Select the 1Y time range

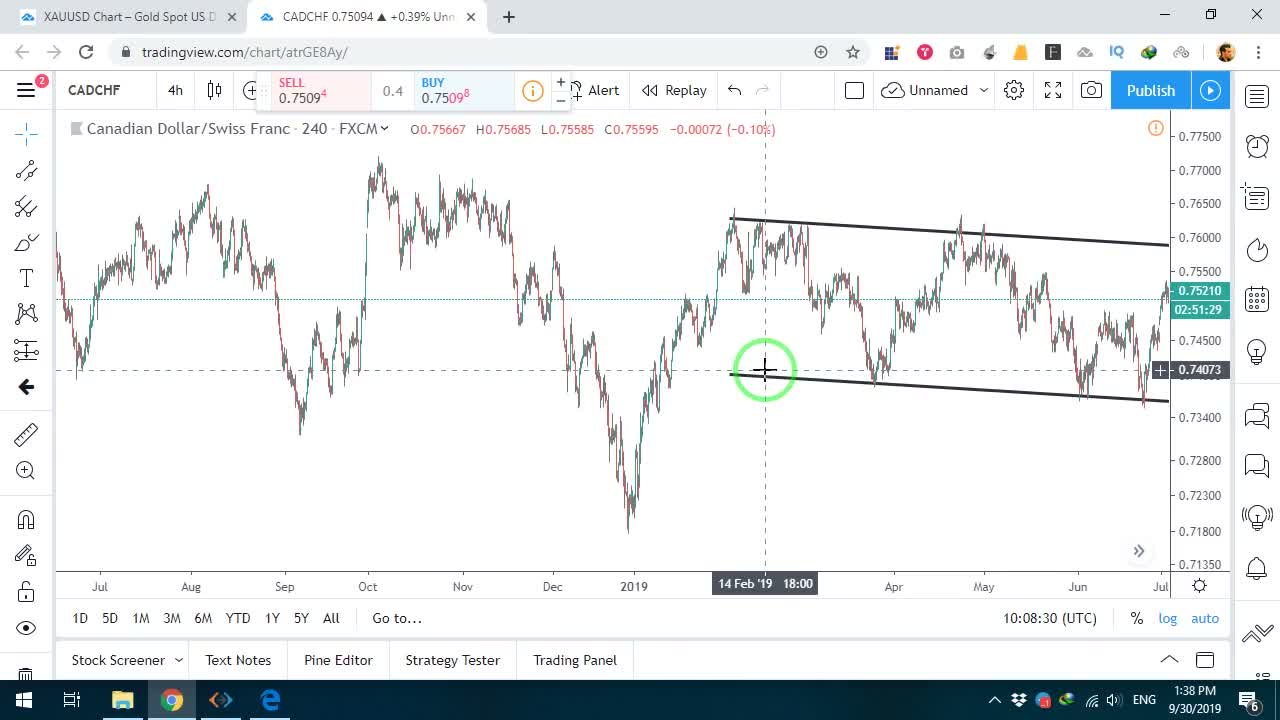point(272,618)
